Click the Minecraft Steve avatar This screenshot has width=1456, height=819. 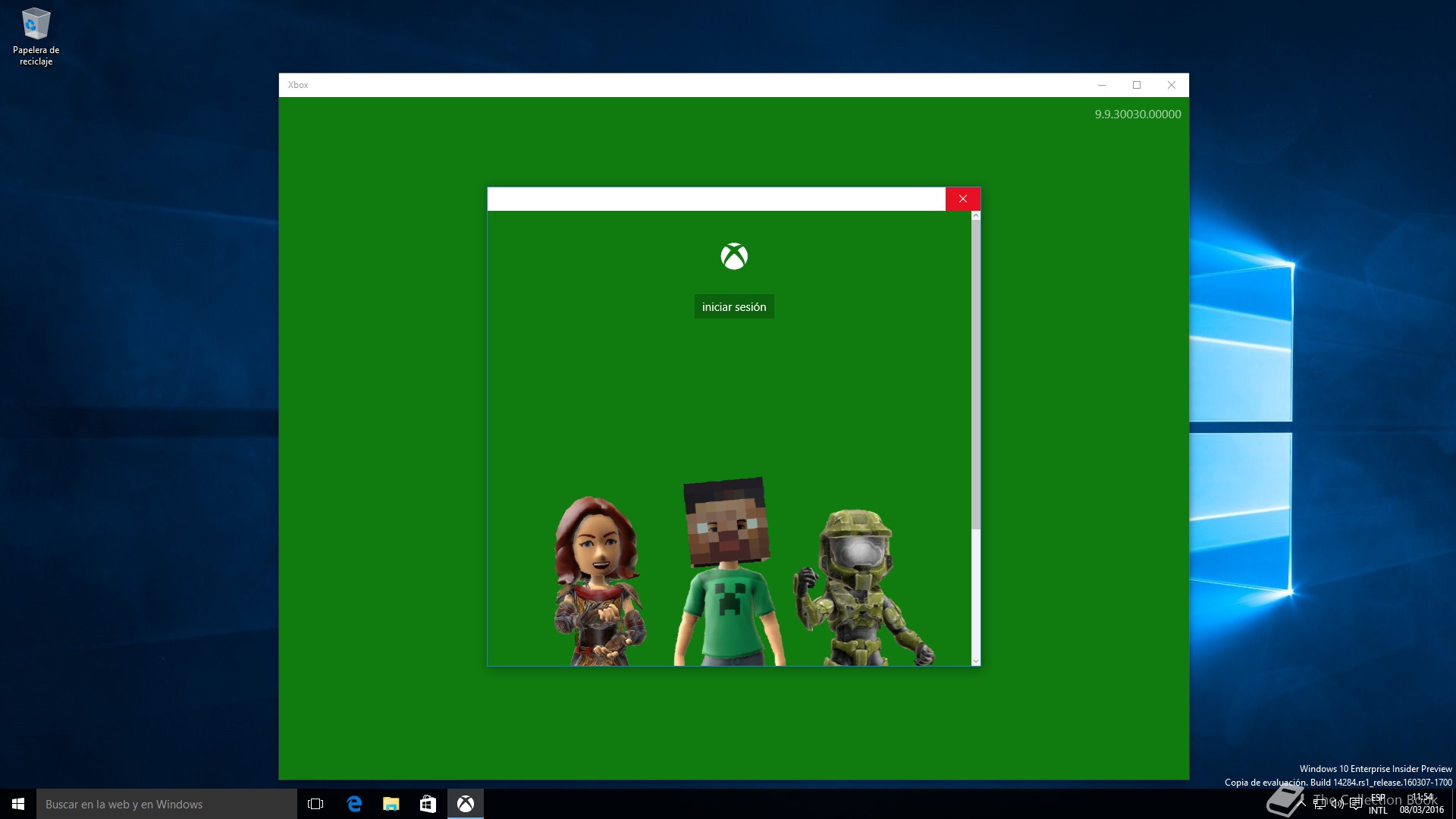pos(729,572)
